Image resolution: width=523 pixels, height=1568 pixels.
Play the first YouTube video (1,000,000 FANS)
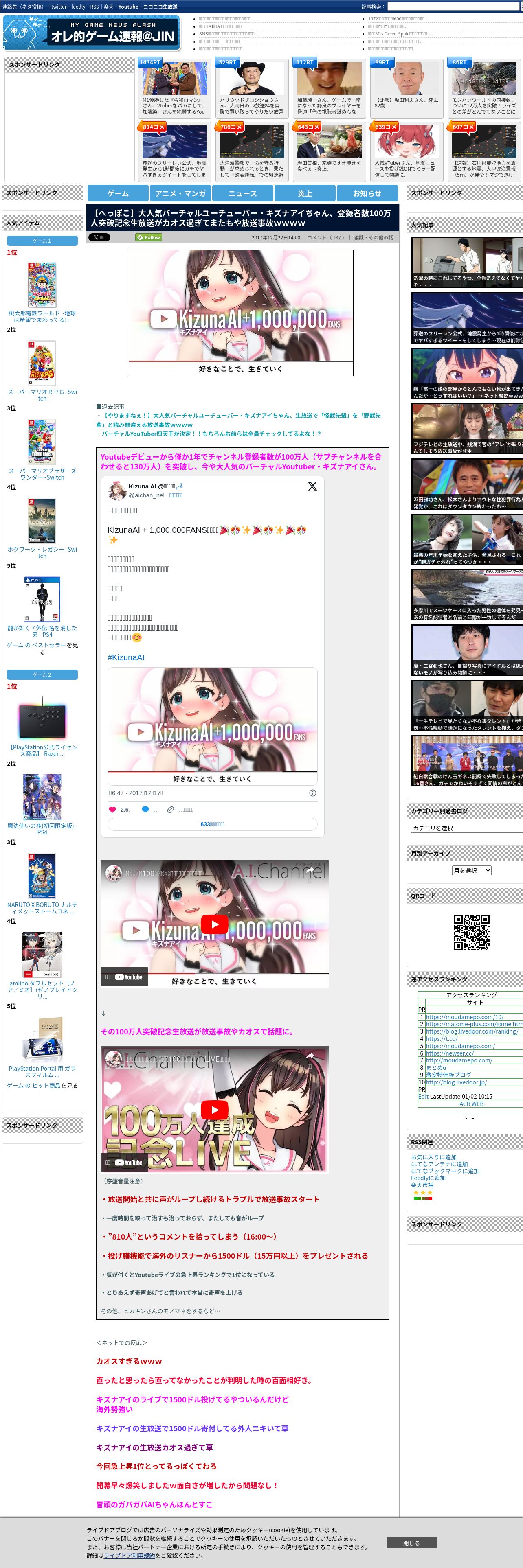tap(214, 924)
